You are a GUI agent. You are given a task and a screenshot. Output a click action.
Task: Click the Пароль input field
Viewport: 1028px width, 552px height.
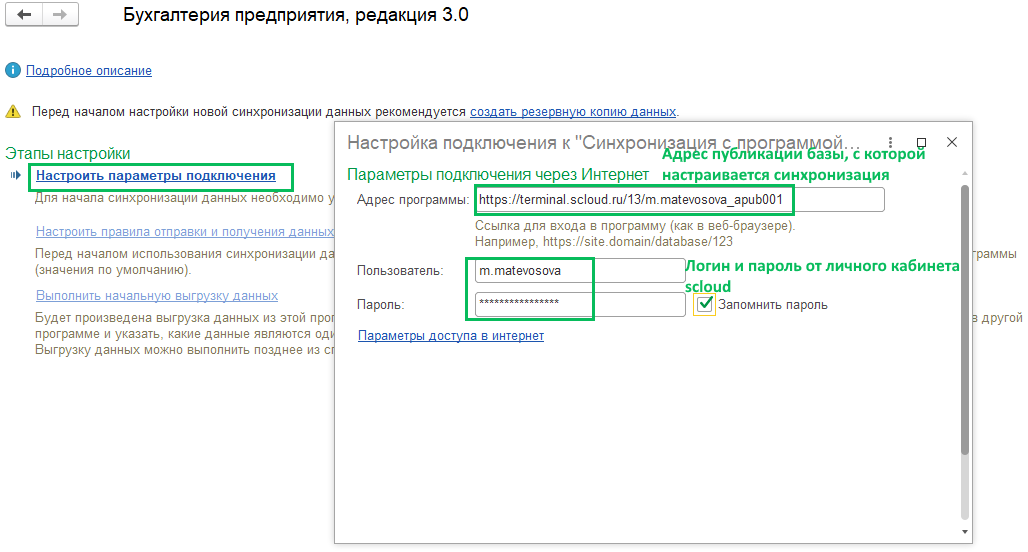click(580, 304)
